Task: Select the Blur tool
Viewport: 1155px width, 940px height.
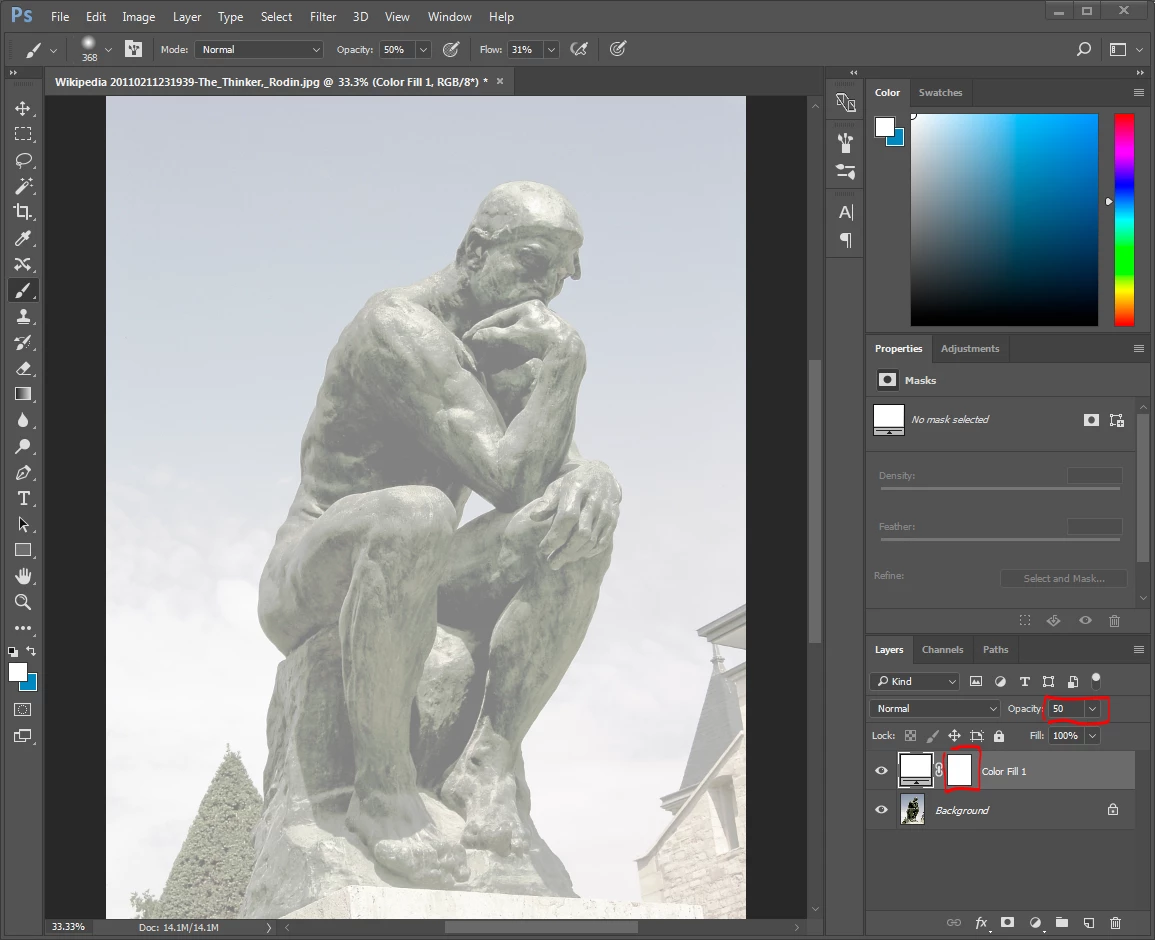Action: click(23, 420)
